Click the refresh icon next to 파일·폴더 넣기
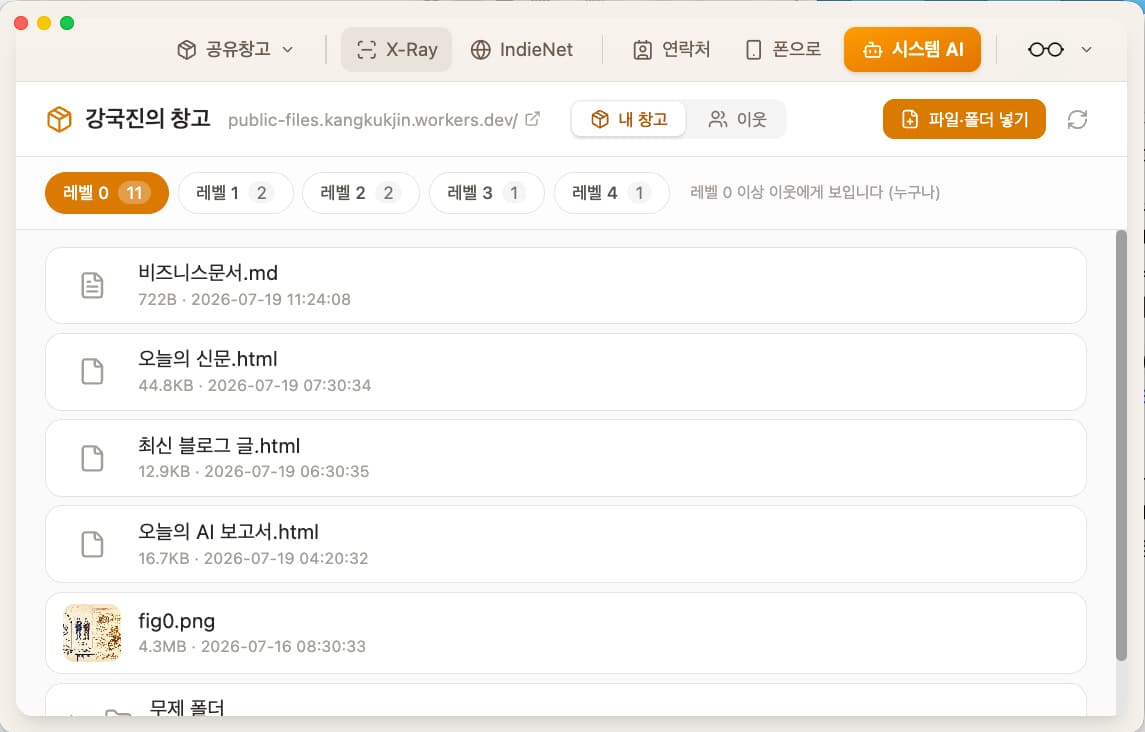Viewport: 1145px width, 732px height. tap(1077, 119)
